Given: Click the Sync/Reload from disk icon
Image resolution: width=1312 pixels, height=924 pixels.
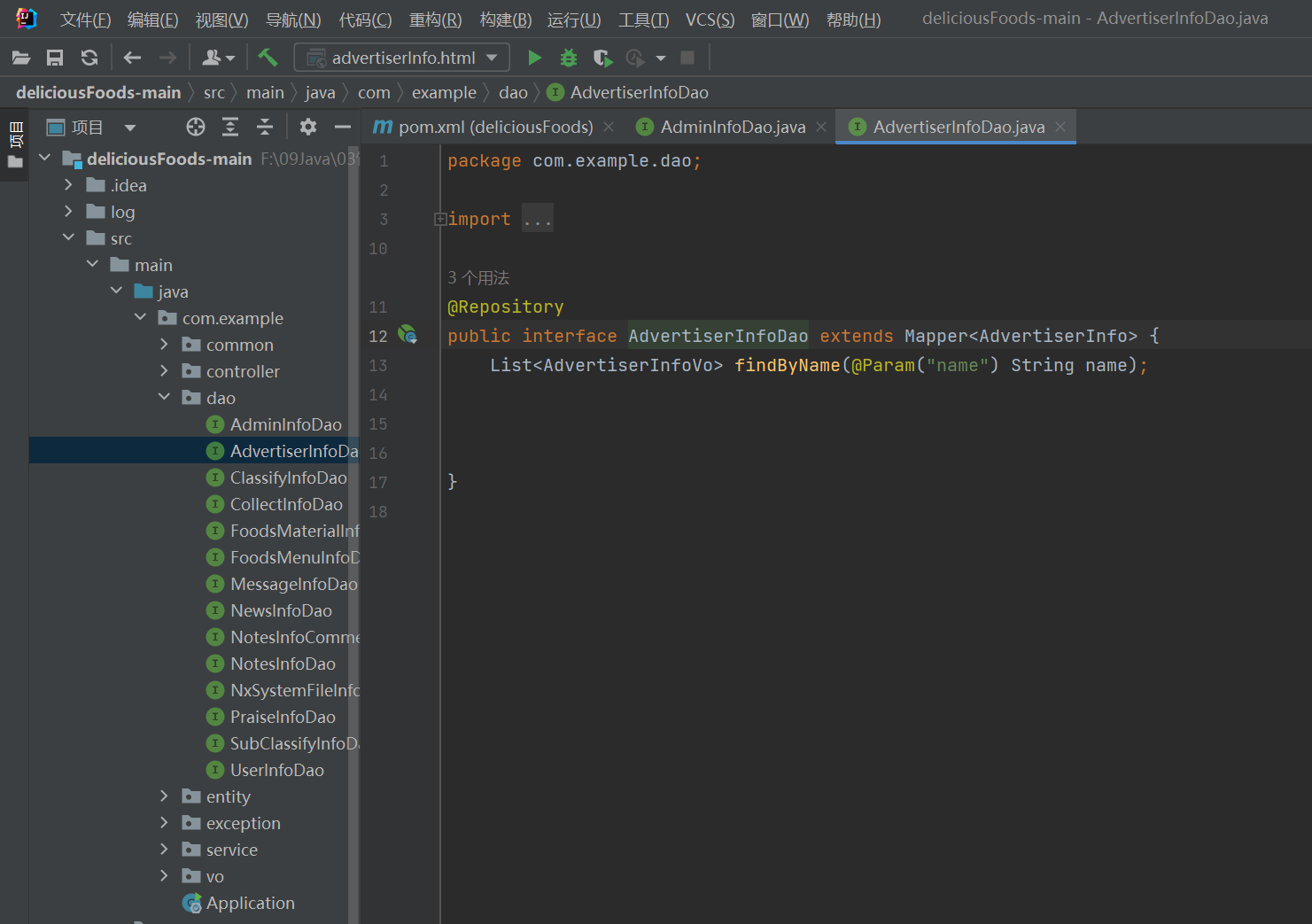Looking at the screenshot, I should pos(89,58).
